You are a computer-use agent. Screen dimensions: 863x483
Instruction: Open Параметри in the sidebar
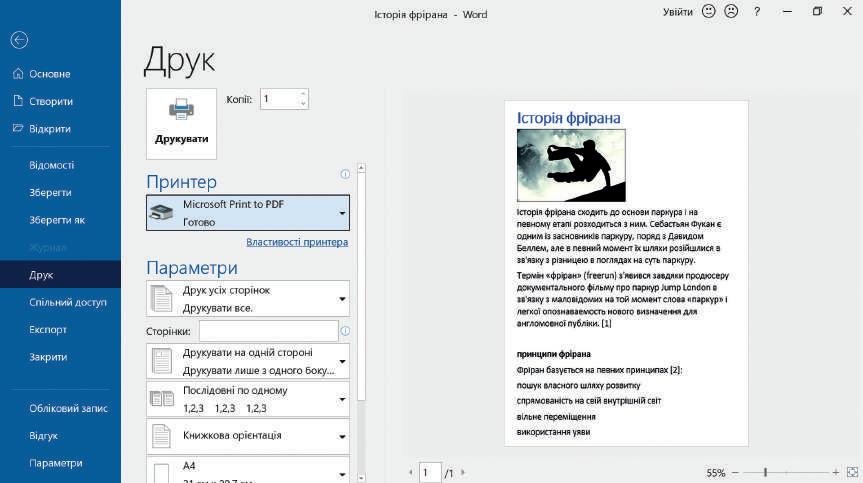56,463
